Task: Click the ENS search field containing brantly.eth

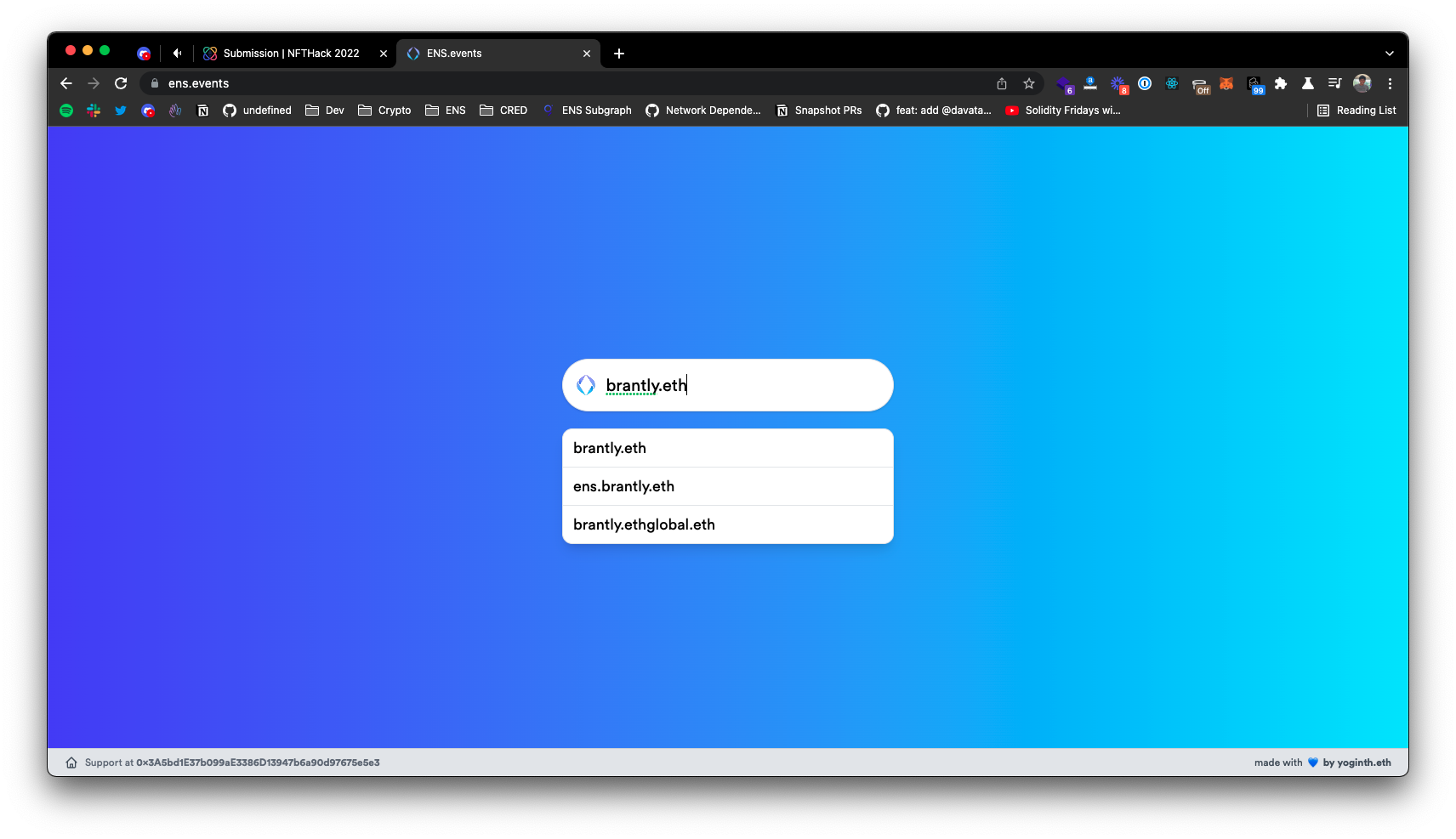Action: click(728, 385)
